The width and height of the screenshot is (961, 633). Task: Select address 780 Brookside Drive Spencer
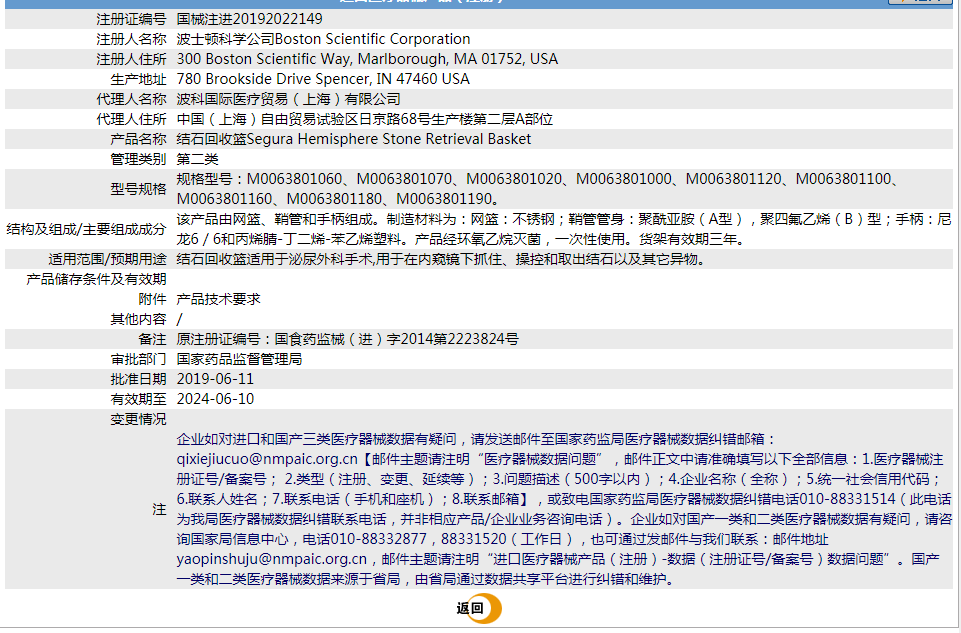323,79
